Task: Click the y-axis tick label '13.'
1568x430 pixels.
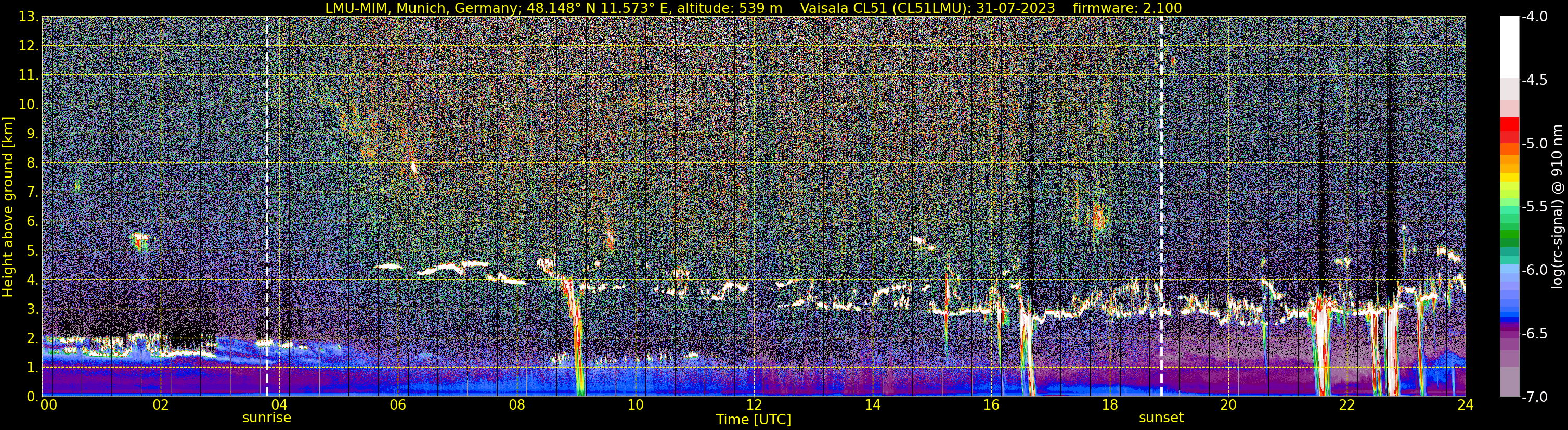Action: point(29,17)
